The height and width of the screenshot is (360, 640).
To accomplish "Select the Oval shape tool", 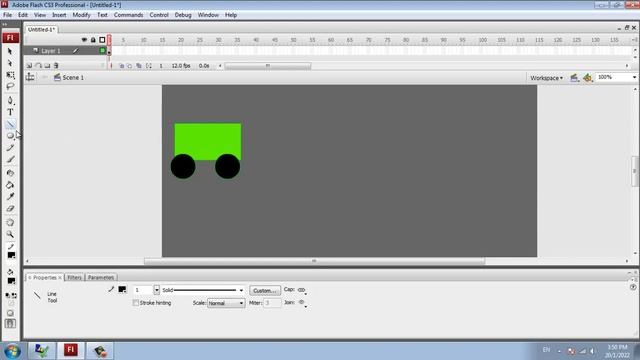I will [x=10, y=136].
